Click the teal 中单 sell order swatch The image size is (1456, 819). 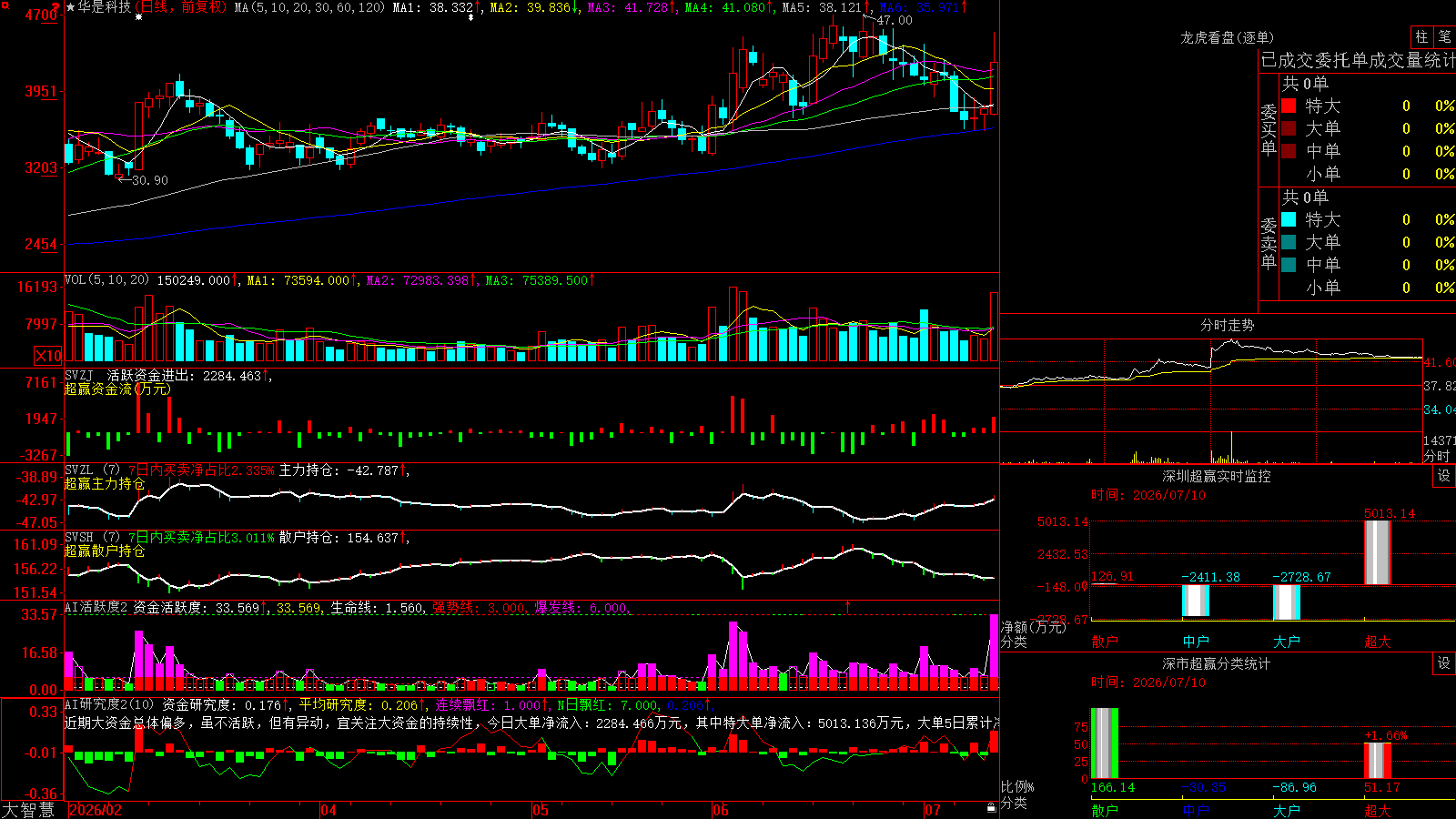click(x=1289, y=265)
